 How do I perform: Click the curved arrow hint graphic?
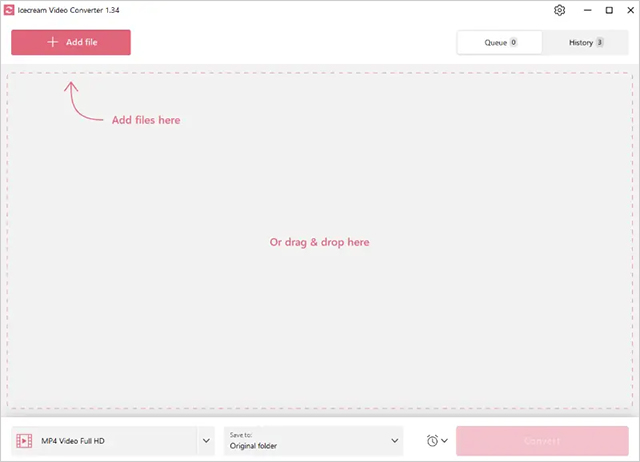click(x=82, y=103)
